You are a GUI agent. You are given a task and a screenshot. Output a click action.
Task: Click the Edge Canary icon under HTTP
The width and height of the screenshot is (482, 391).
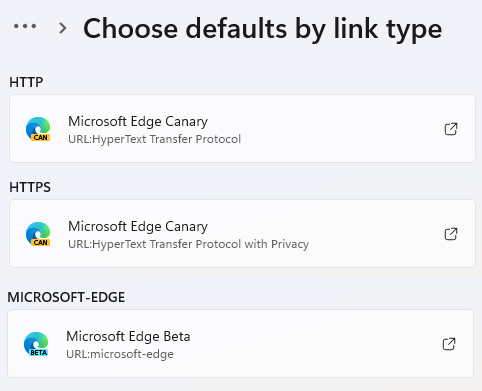click(x=38, y=129)
